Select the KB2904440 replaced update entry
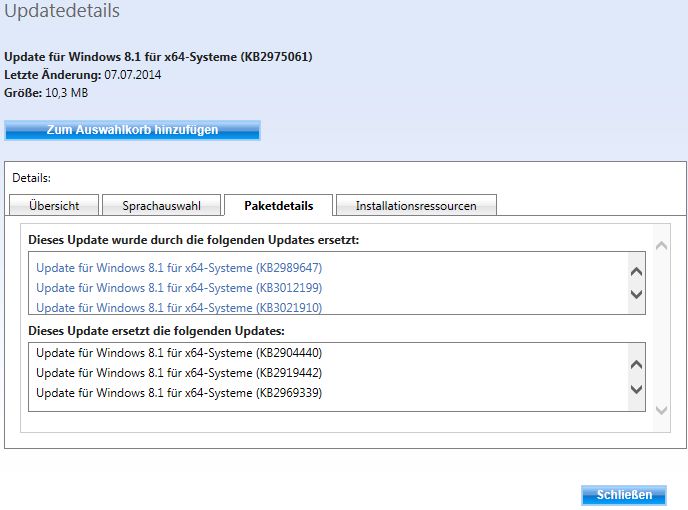 179,353
